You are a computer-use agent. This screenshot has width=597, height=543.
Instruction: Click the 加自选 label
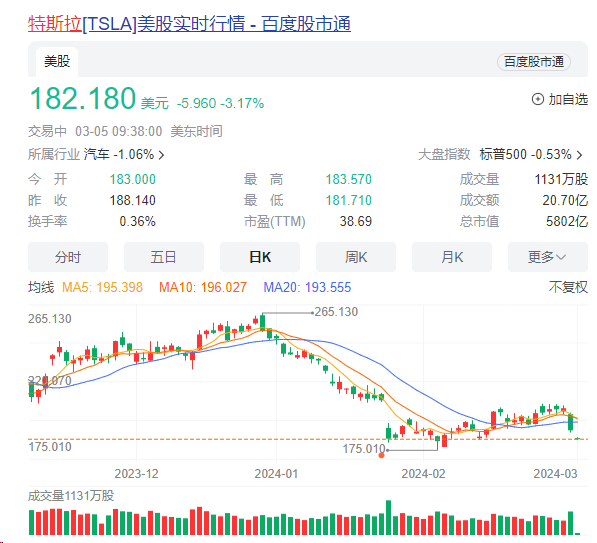click(x=568, y=99)
